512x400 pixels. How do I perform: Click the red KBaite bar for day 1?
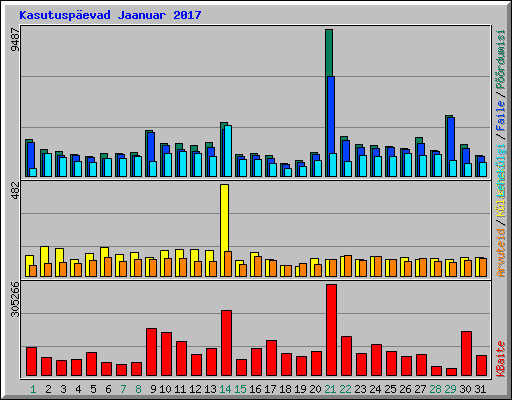tap(31, 362)
